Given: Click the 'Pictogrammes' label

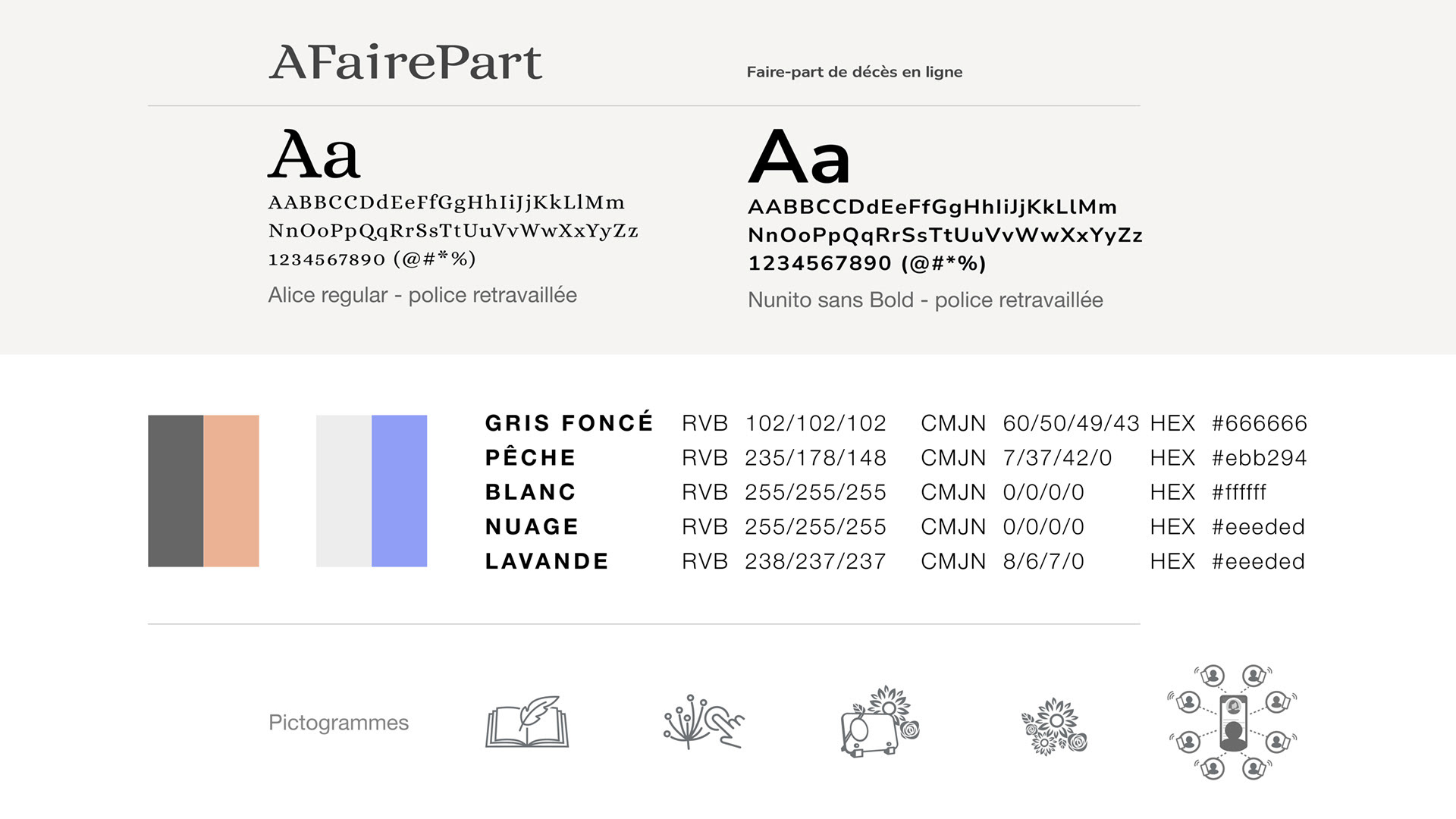Looking at the screenshot, I should (338, 723).
